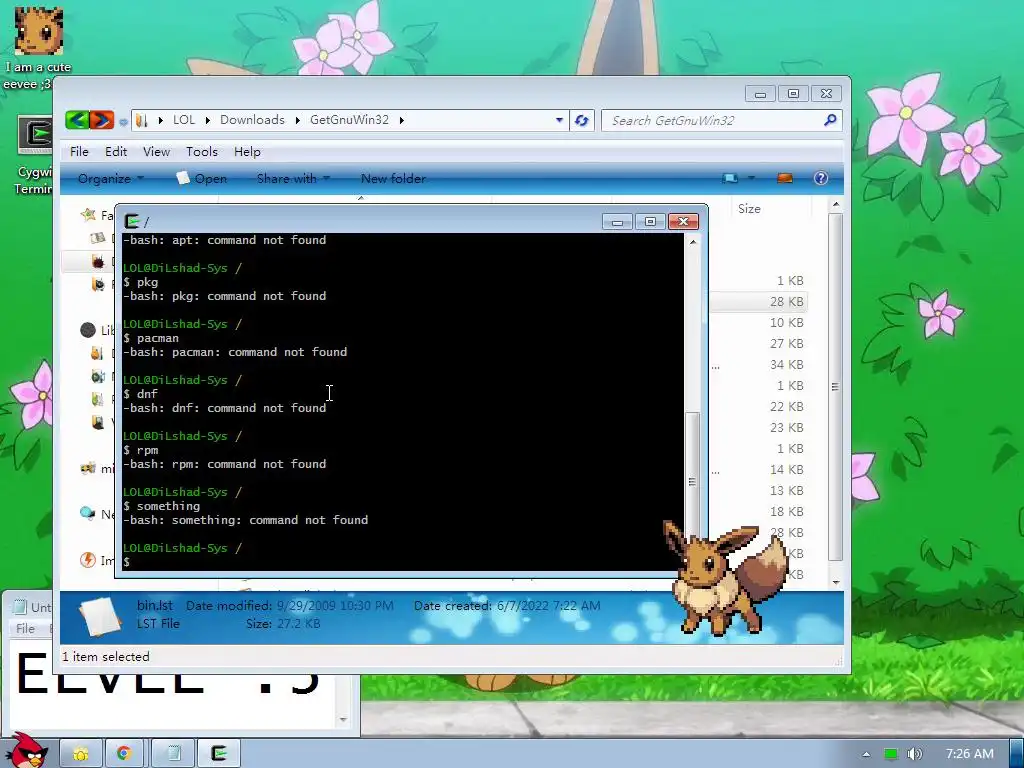Click the 22 KB file size entry
Screen dimensions: 1024x768
pyautogui.click(x=786, y=406)
